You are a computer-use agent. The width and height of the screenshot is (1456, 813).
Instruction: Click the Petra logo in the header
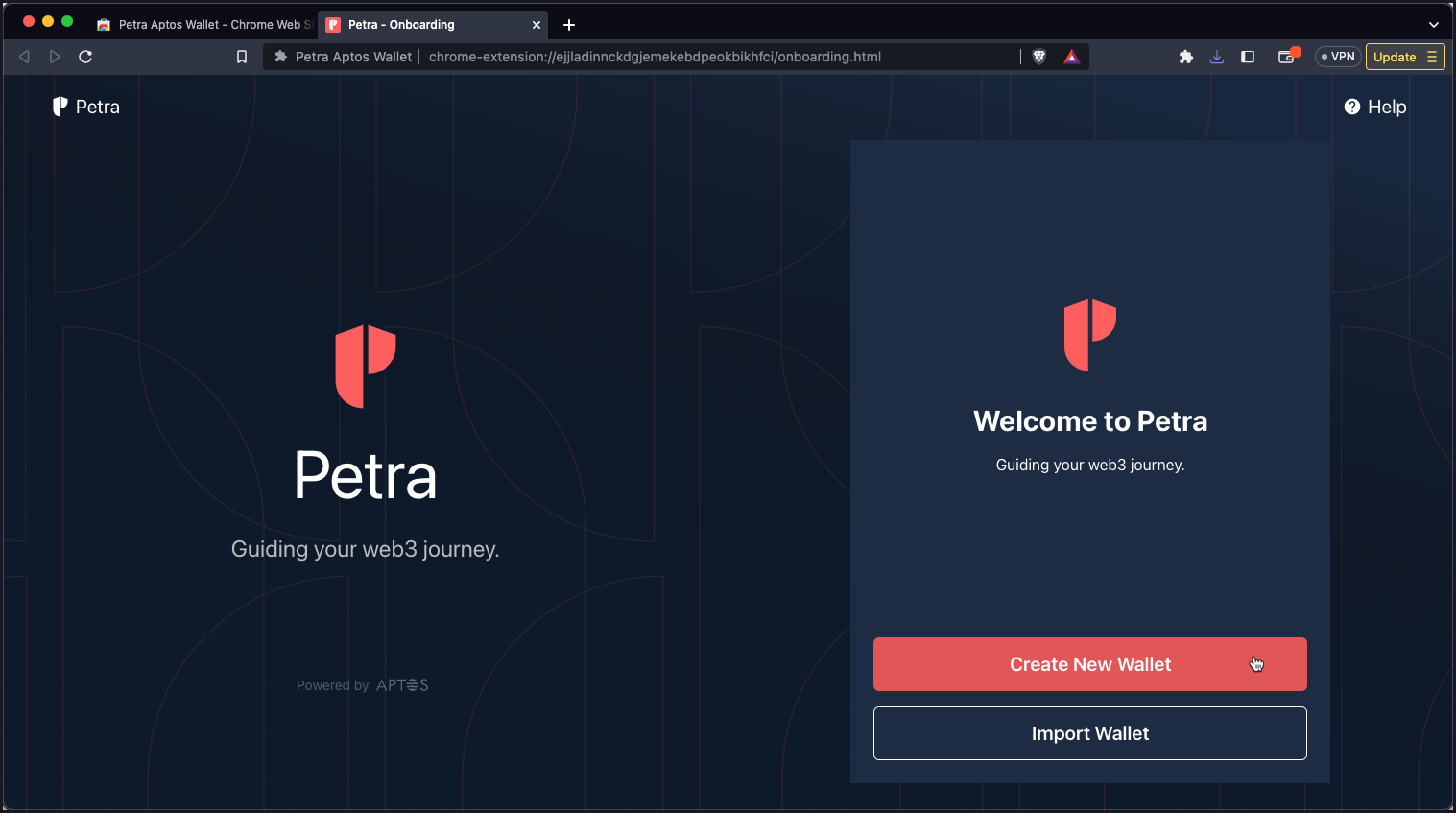[86, 107]
